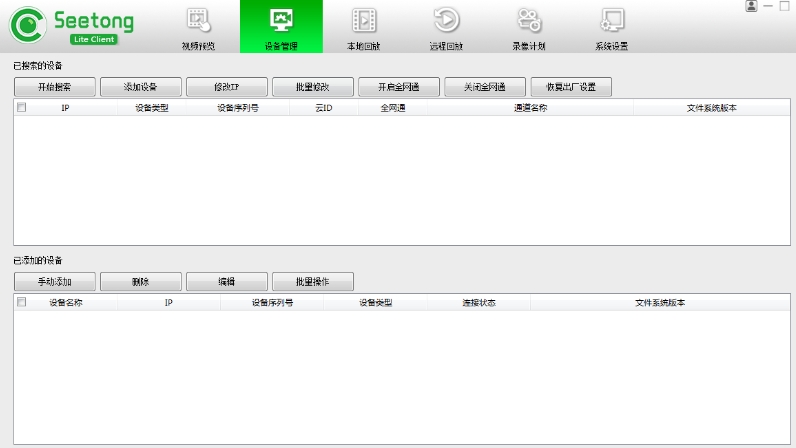
Task: Click the IP header in added devices table
Action: 169,303
